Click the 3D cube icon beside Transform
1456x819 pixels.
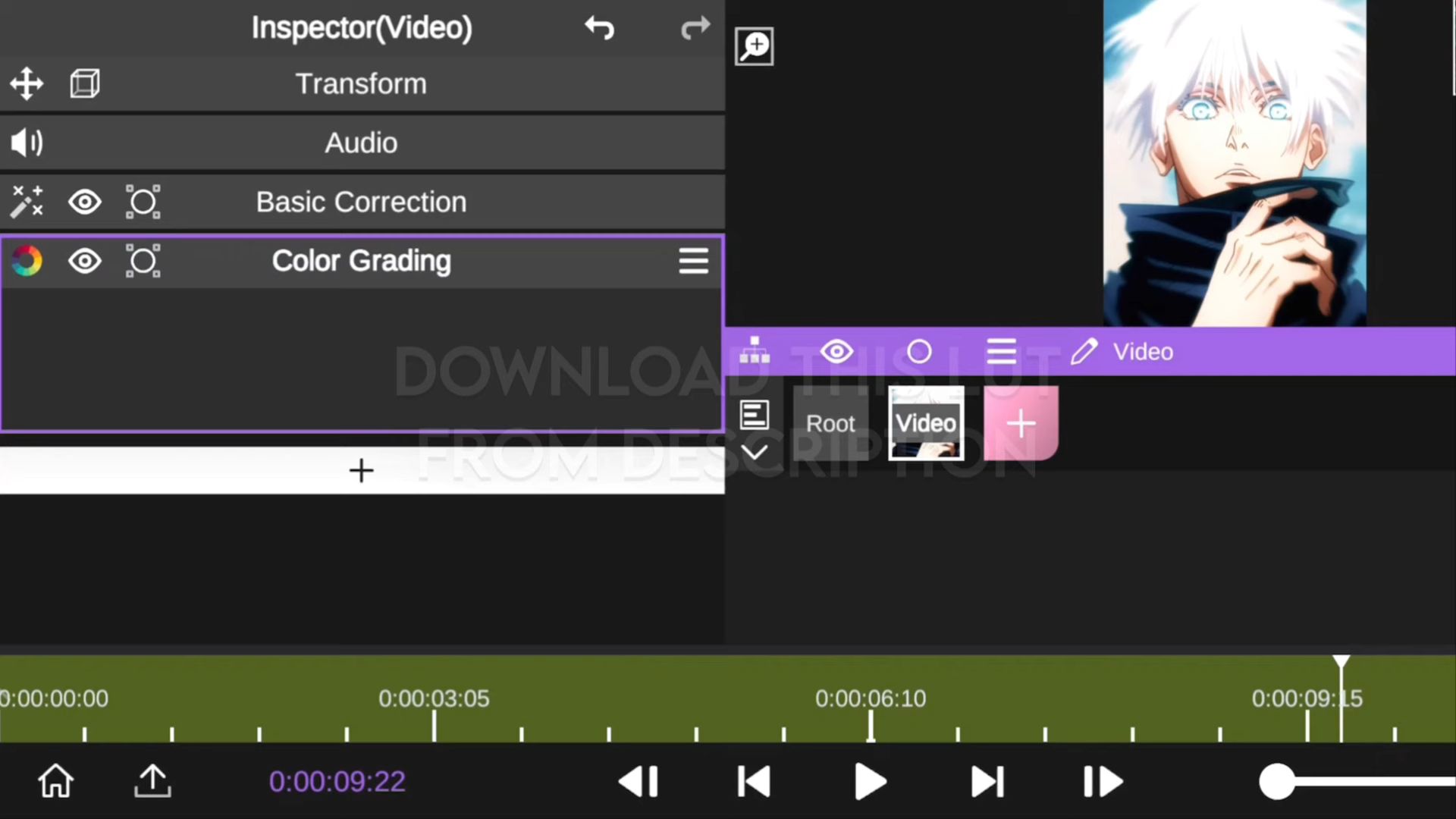click(85, 83)
